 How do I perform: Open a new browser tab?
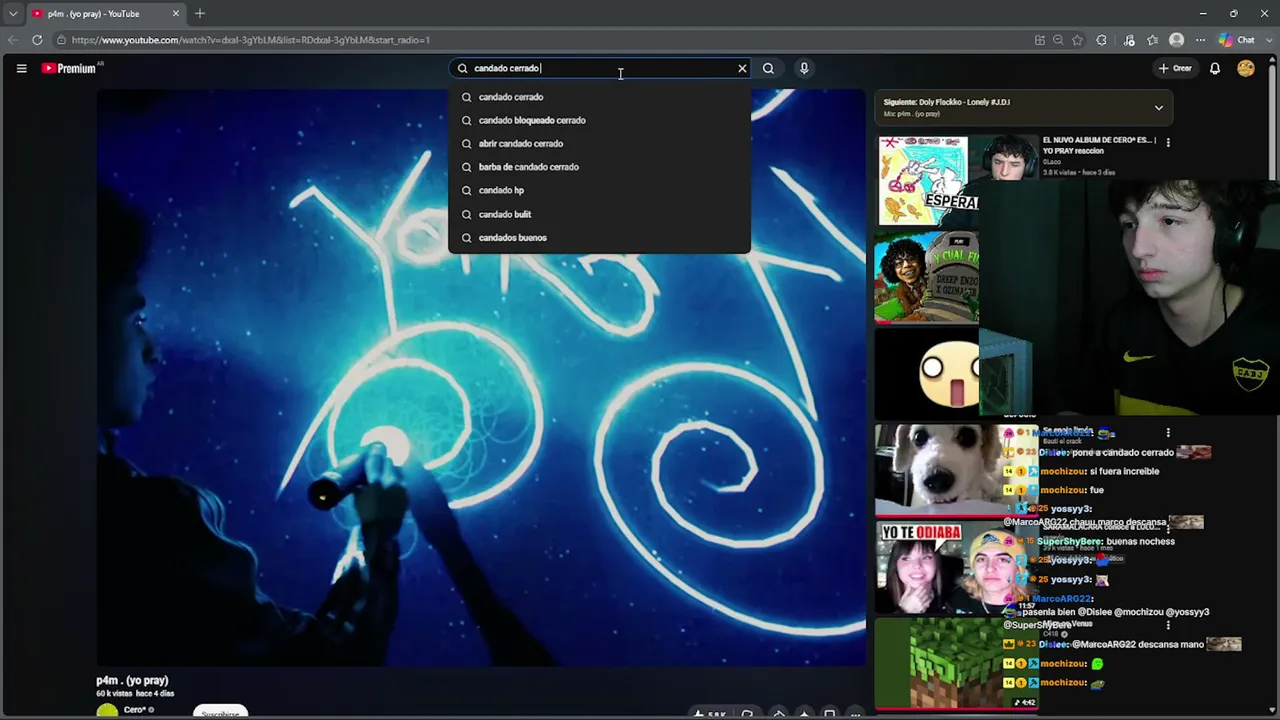click(200, 13)
